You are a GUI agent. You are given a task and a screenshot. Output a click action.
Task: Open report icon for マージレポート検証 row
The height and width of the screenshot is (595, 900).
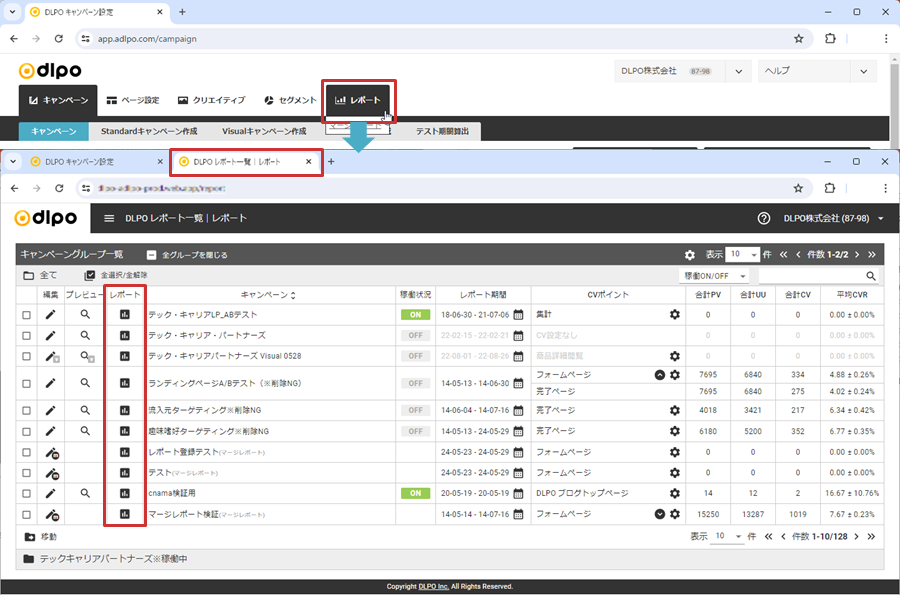(125, 514)
